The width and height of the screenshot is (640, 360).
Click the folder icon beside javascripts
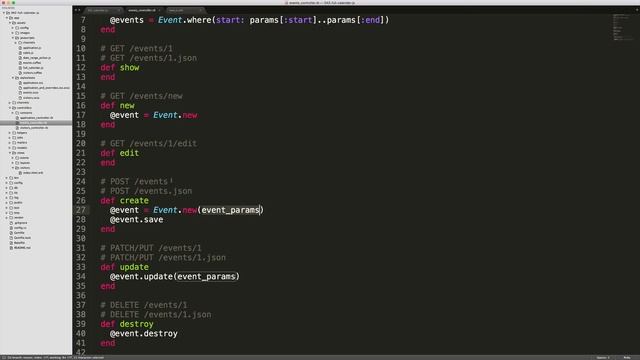(17, 38)
